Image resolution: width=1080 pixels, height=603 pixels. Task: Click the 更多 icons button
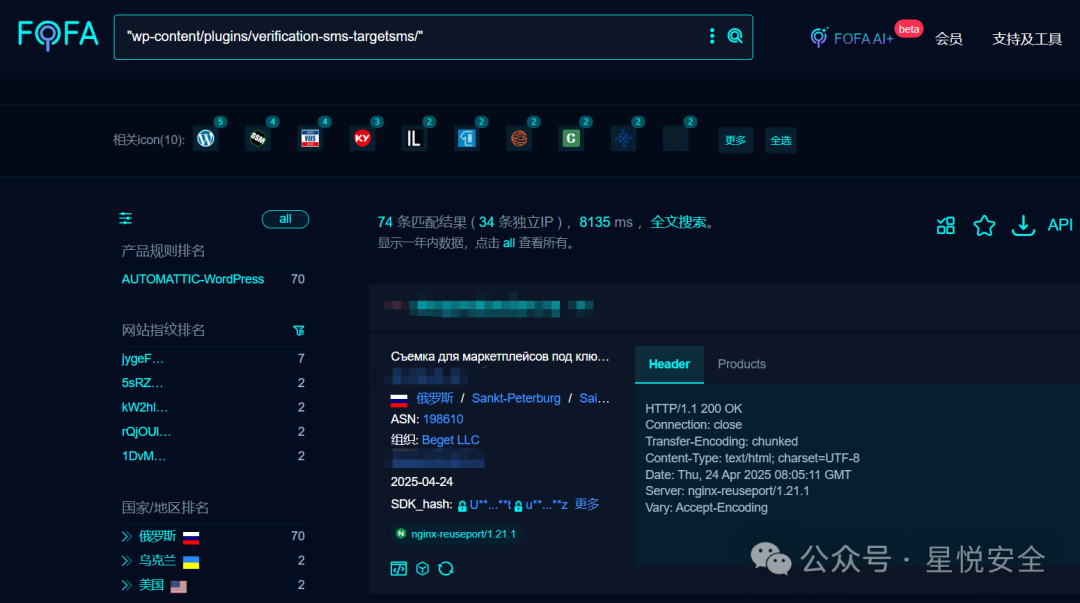[736, 140]
